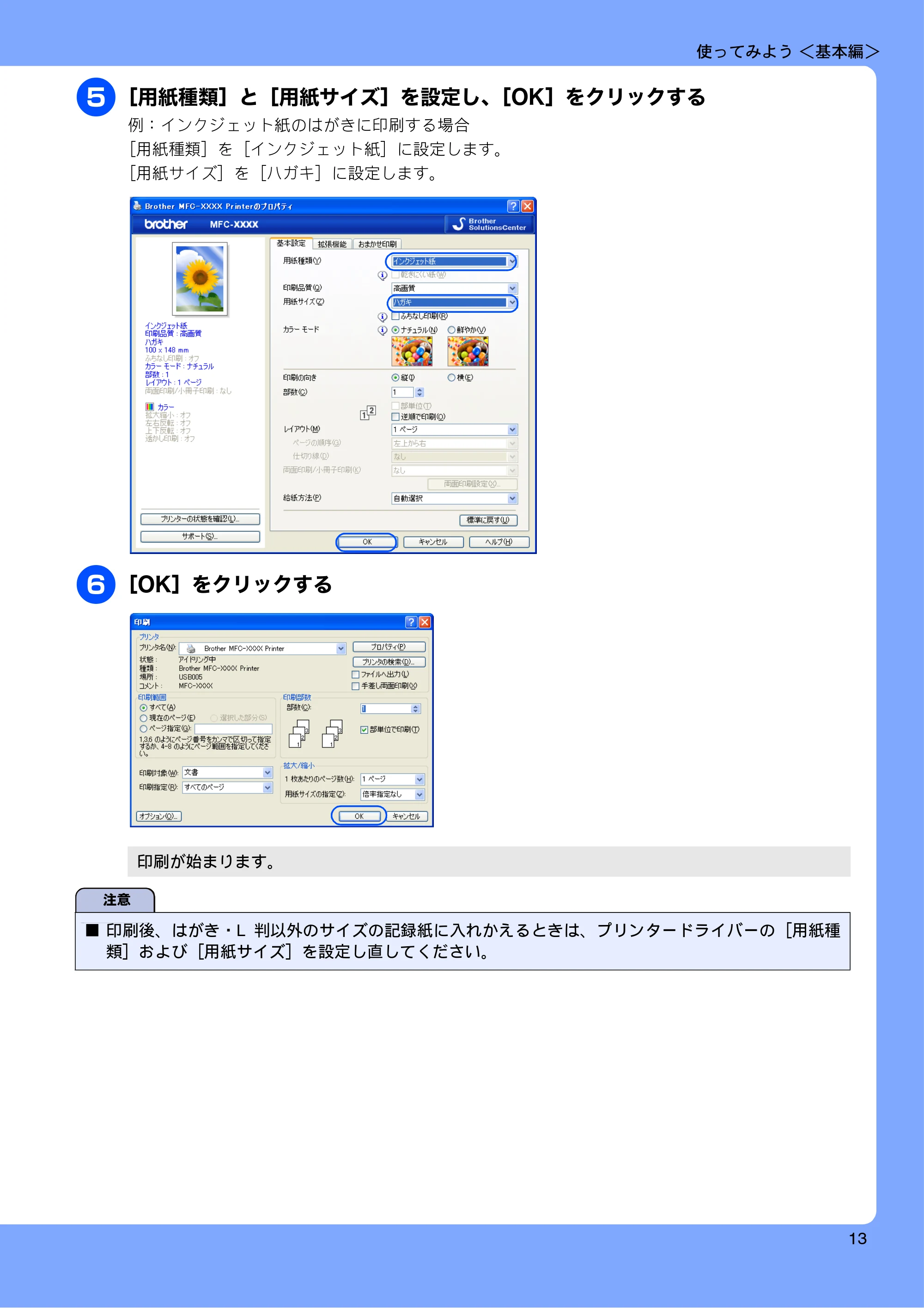924x1308 pixels.
Task: Click プリンタの検索 button
Action: click(x=389, y=662)
